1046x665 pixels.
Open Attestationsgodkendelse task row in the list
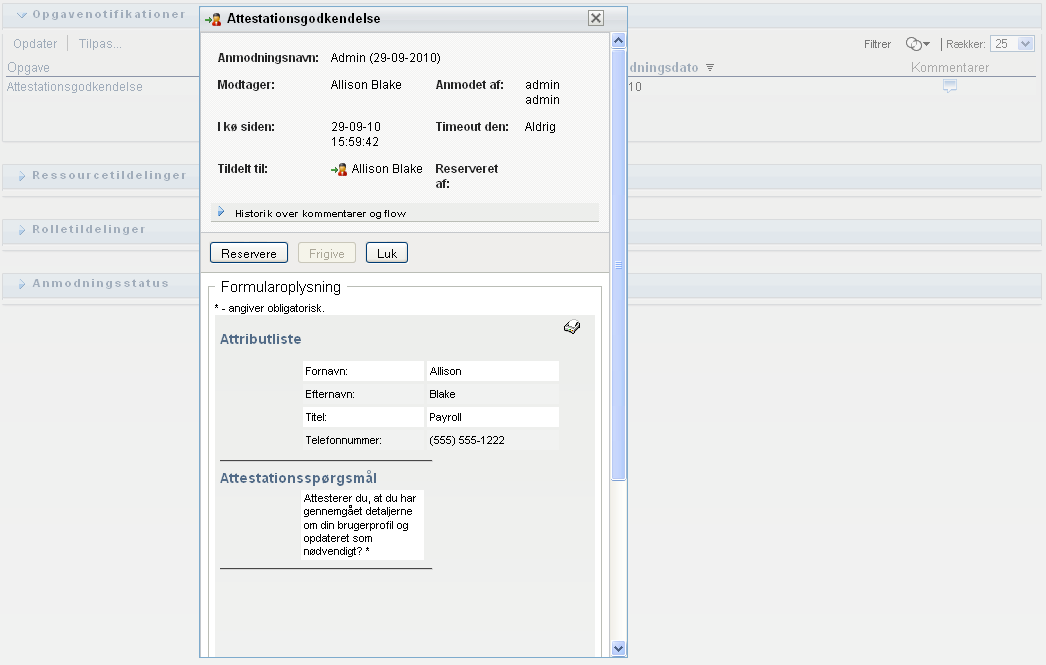pyautogui.click(x=75, y=87)
